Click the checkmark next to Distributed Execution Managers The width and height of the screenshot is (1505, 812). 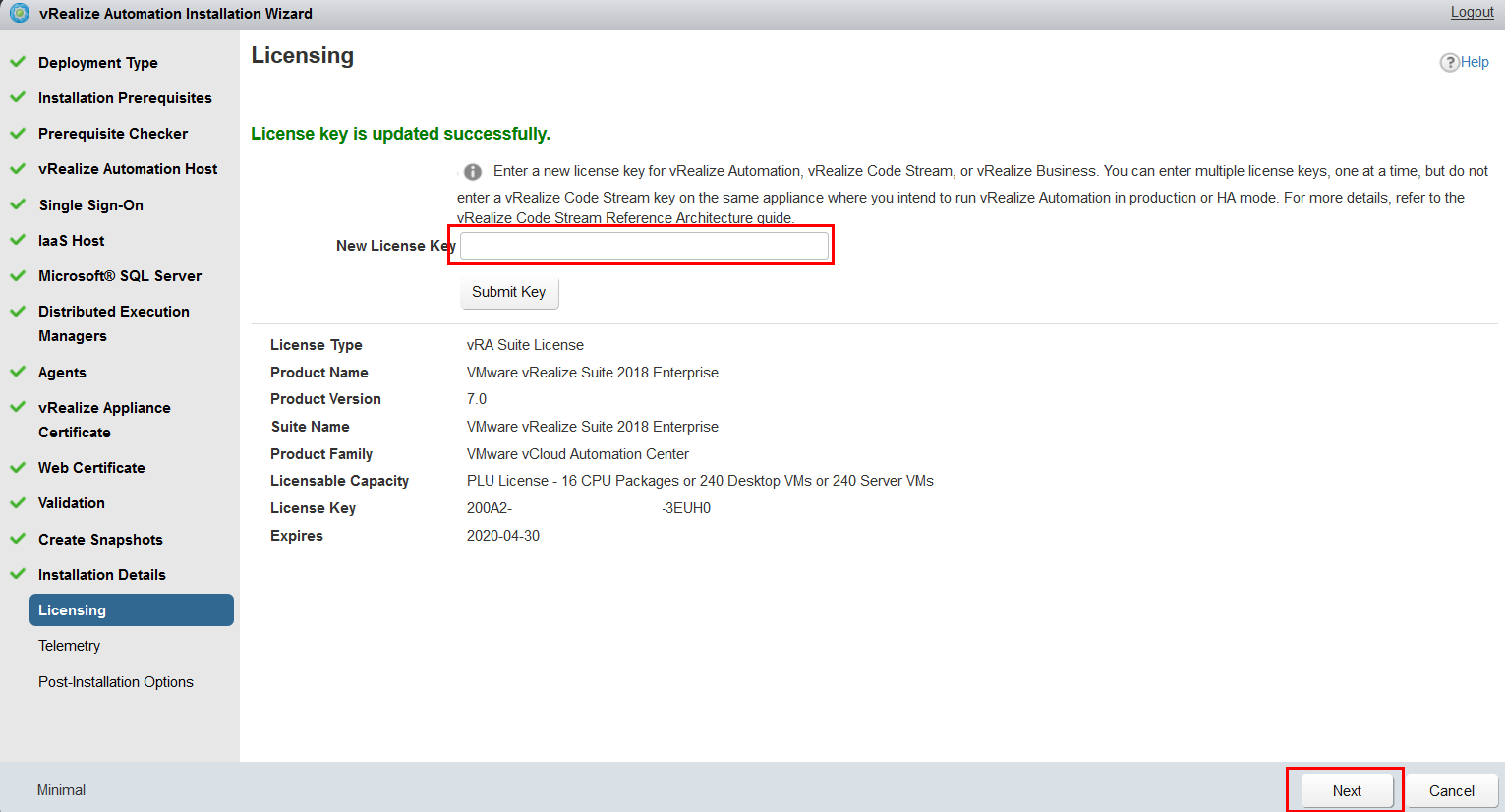tap(18, 311)
